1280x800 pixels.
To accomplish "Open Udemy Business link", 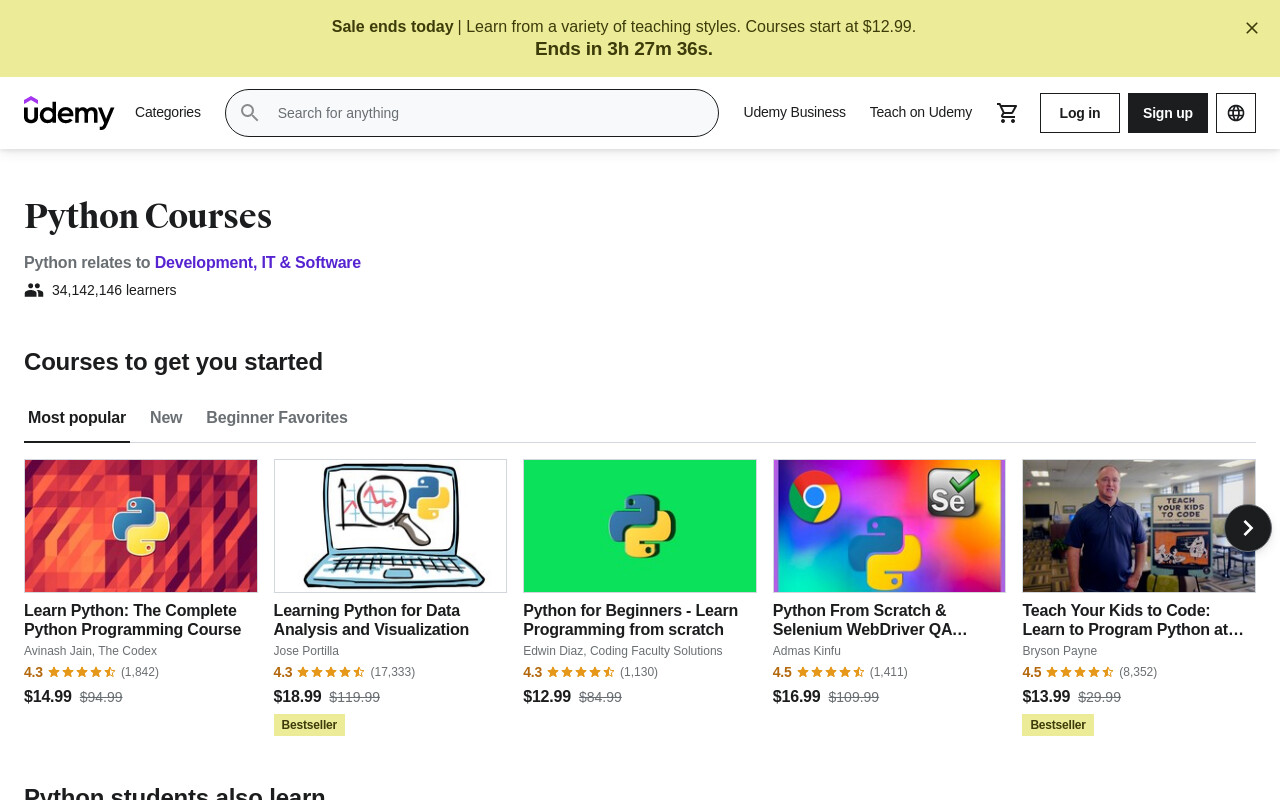I will (x=795, y=112).
